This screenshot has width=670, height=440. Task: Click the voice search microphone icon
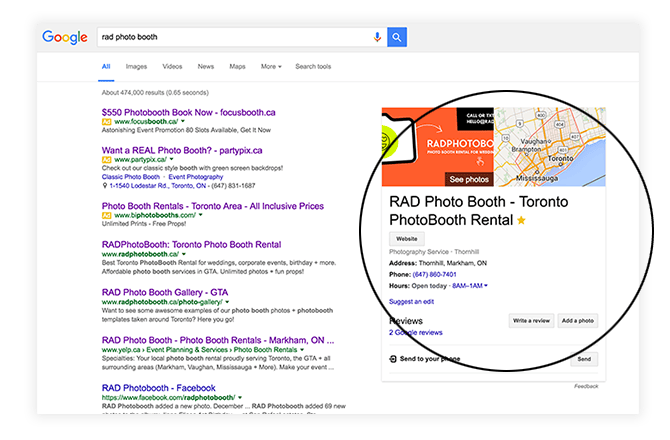pos(377,37)
